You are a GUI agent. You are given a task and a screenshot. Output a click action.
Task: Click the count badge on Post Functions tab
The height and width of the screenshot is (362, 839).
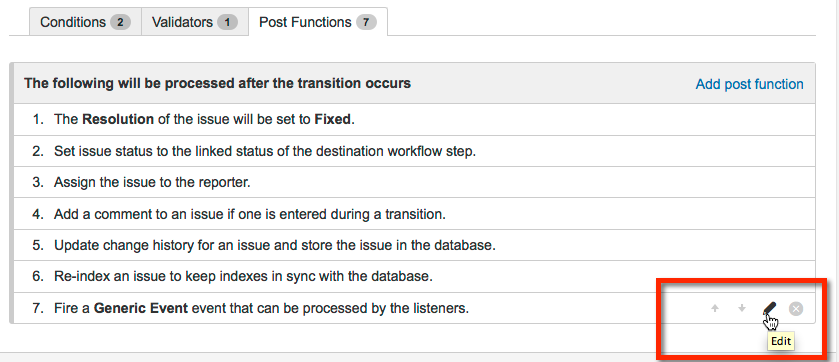tap(366, 22)
